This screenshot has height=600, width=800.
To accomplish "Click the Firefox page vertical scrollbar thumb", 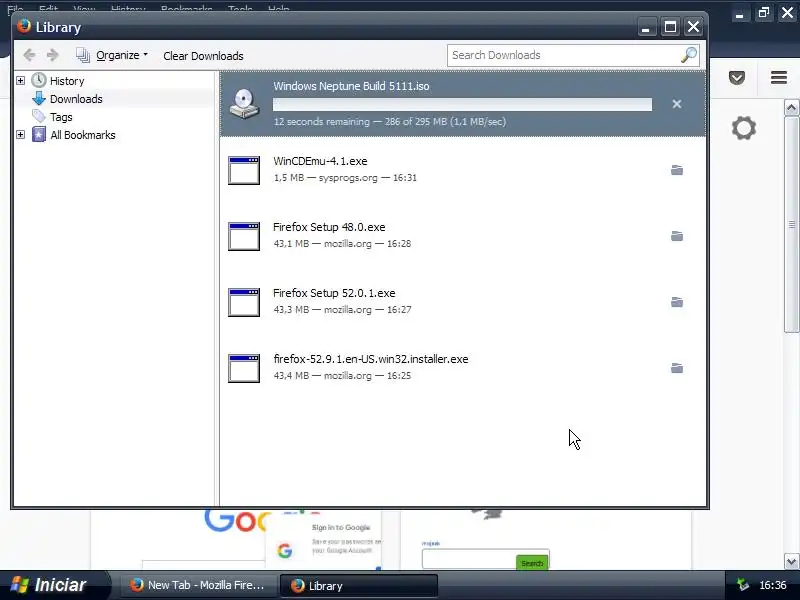I will click(x=791, y=224).
